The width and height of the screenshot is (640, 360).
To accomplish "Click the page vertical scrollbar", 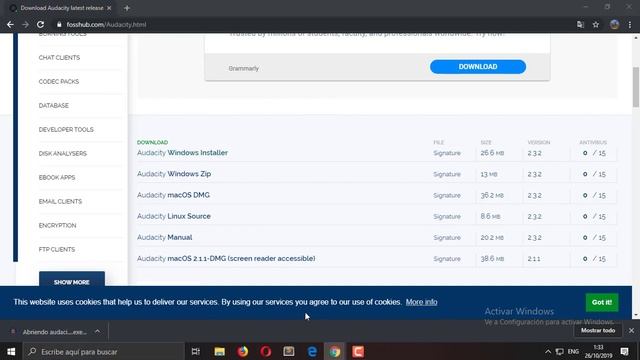I will 636,87.
